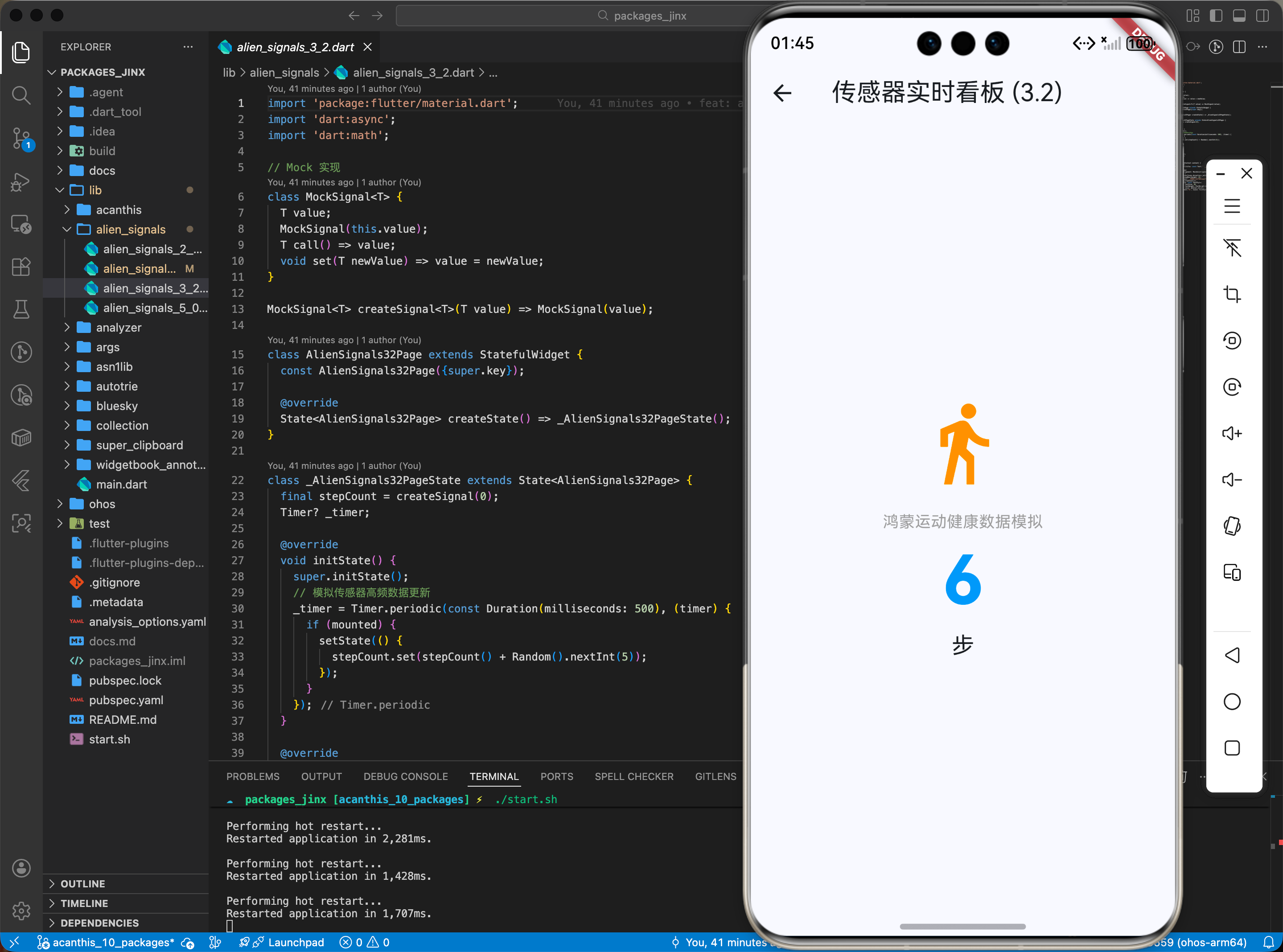
Task: Click the emulator screenshot crop icon
Action: 1232,294
